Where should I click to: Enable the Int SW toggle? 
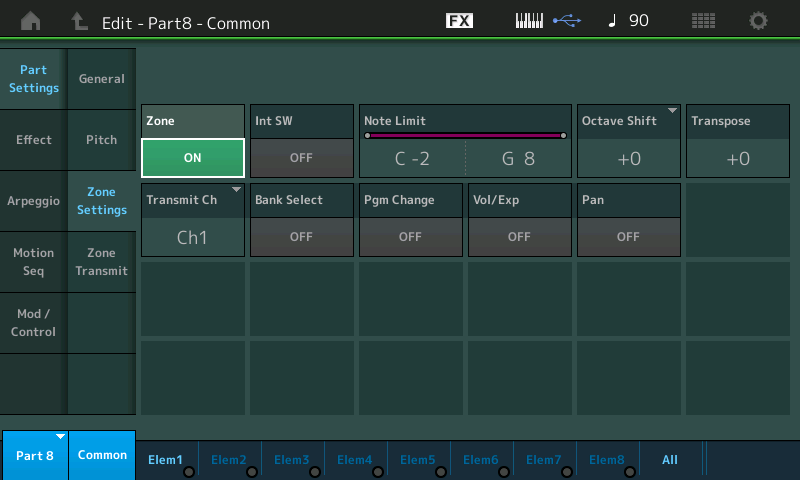pos(301,157)
